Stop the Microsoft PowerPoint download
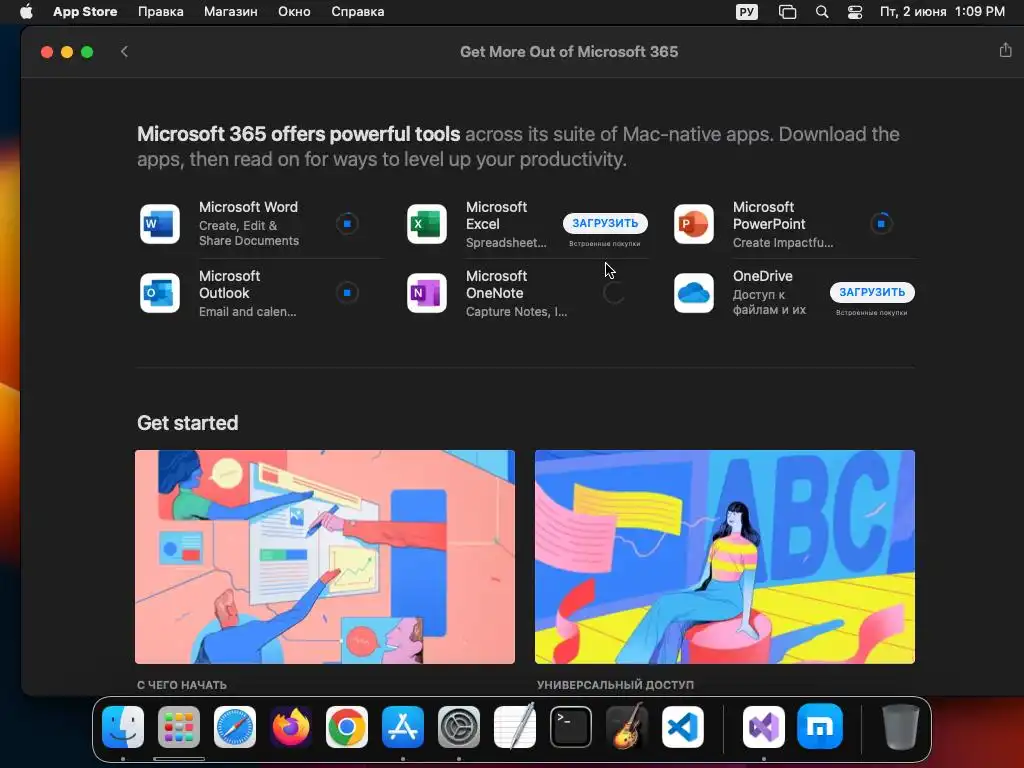The height and width of the screenshot is (768, 1024). pos(881,224)
